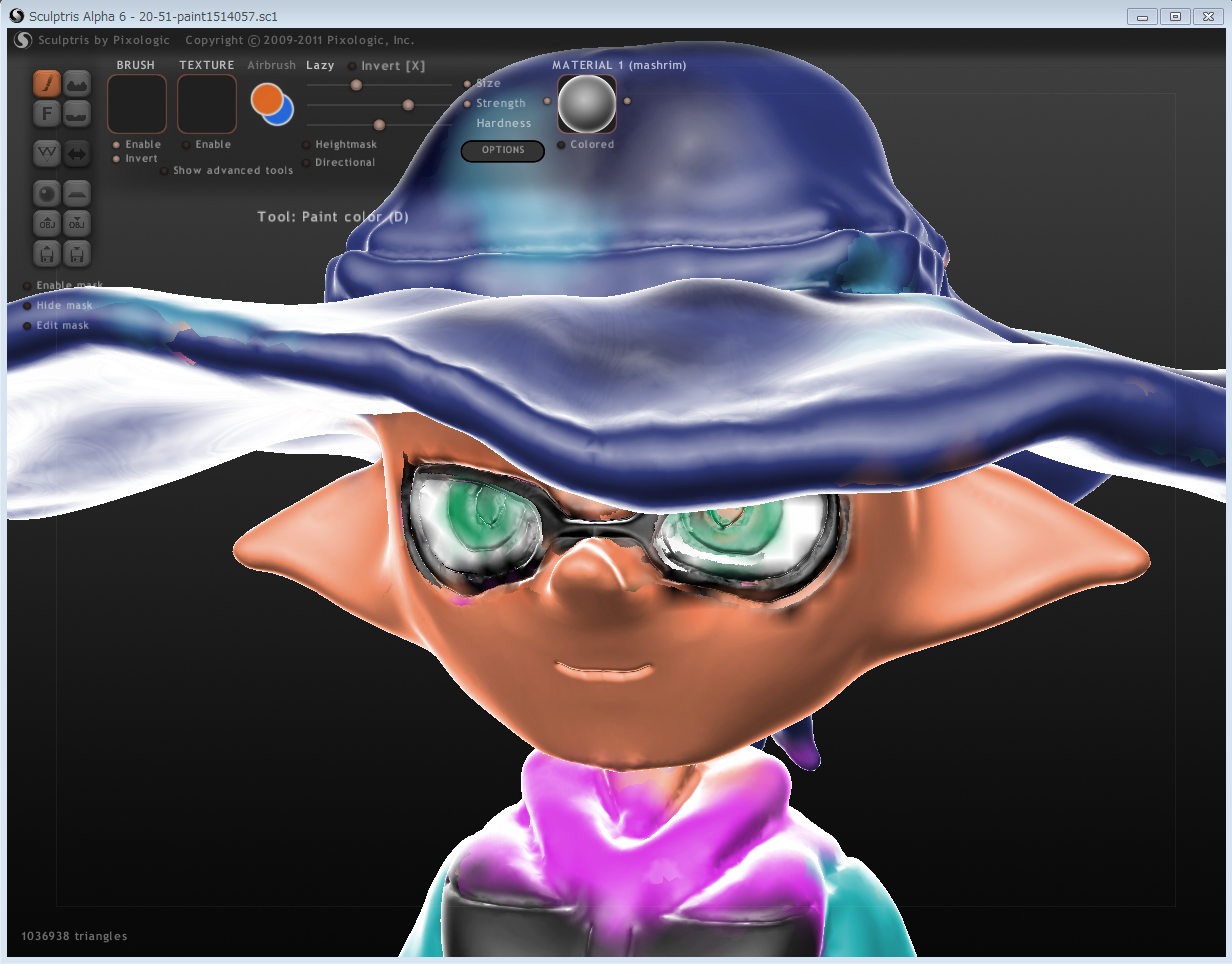
Task: Toggle Enable under the BRUSH slot
Action: pos(137,145)
